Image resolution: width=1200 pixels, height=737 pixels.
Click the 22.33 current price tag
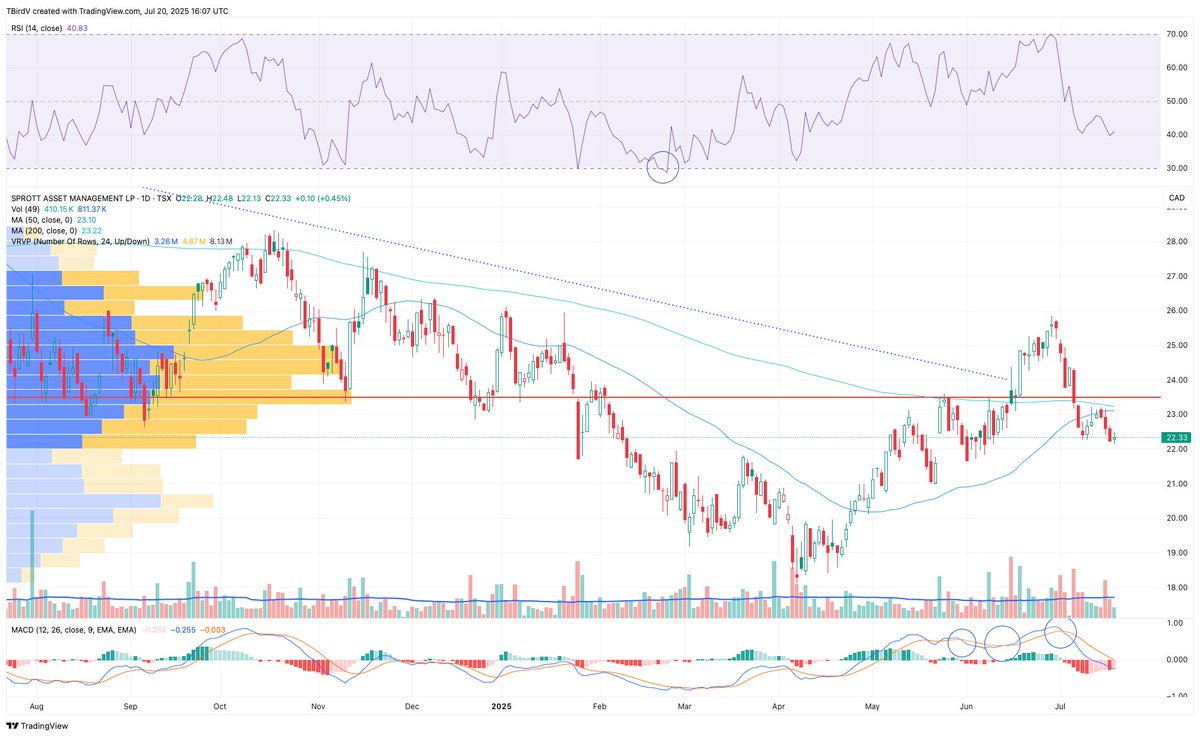pyautogui.click(x=1176, y=437)
